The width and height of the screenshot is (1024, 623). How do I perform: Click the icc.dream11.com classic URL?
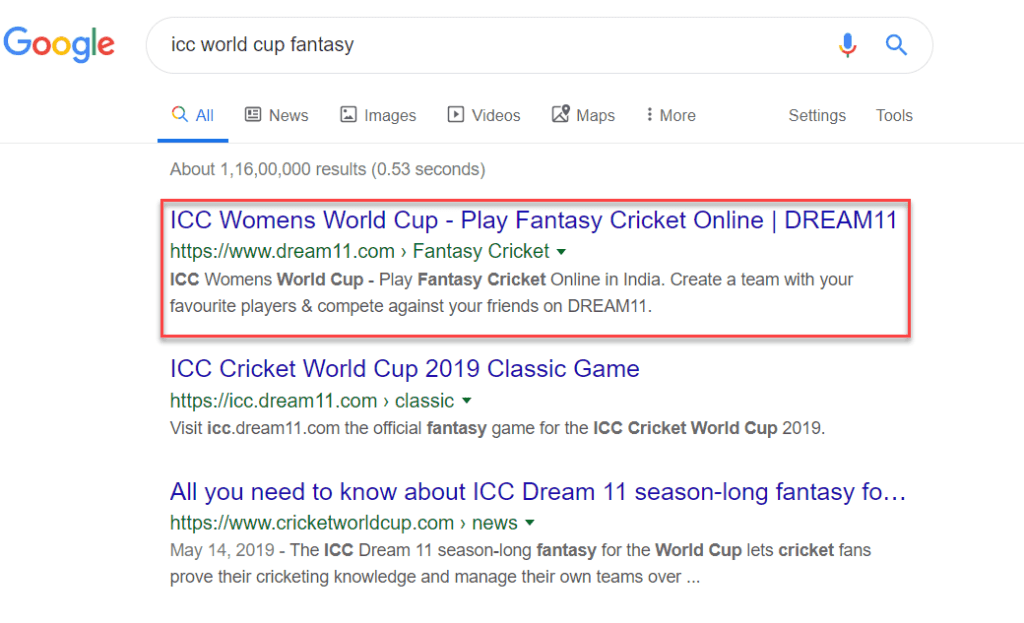(x=312, y=400)
